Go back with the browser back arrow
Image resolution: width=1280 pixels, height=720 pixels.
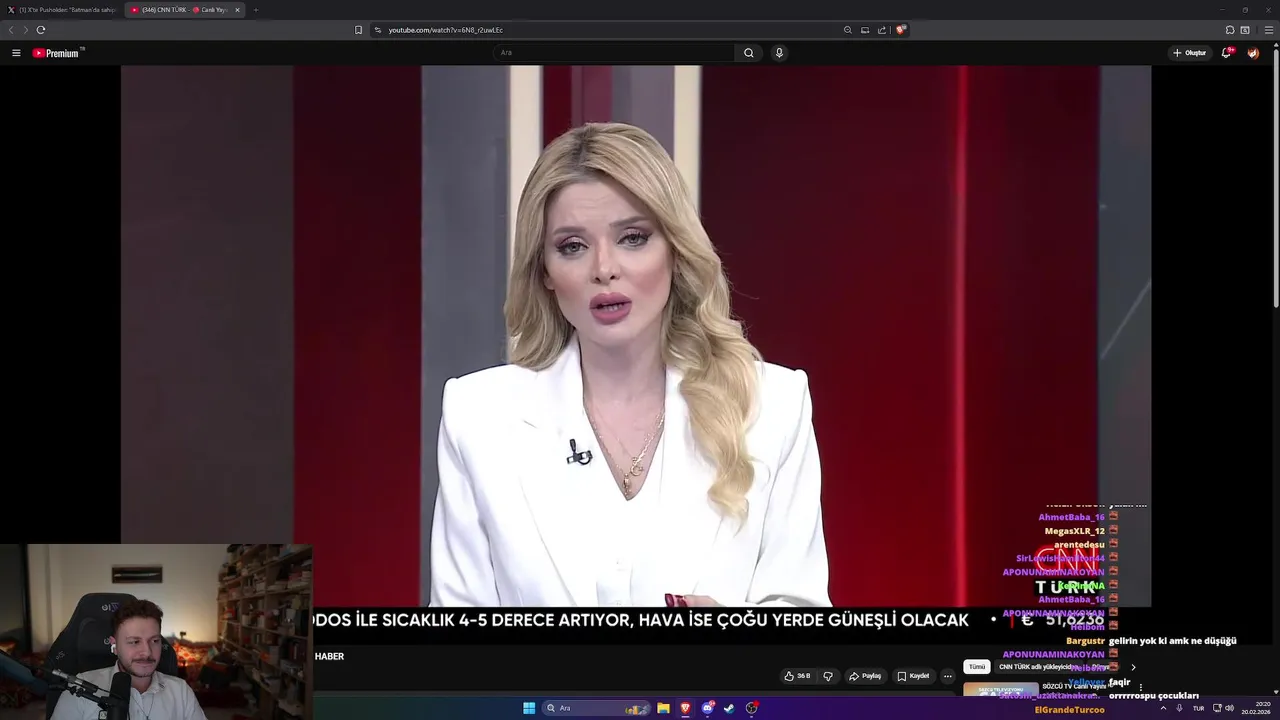coord(11,30)
